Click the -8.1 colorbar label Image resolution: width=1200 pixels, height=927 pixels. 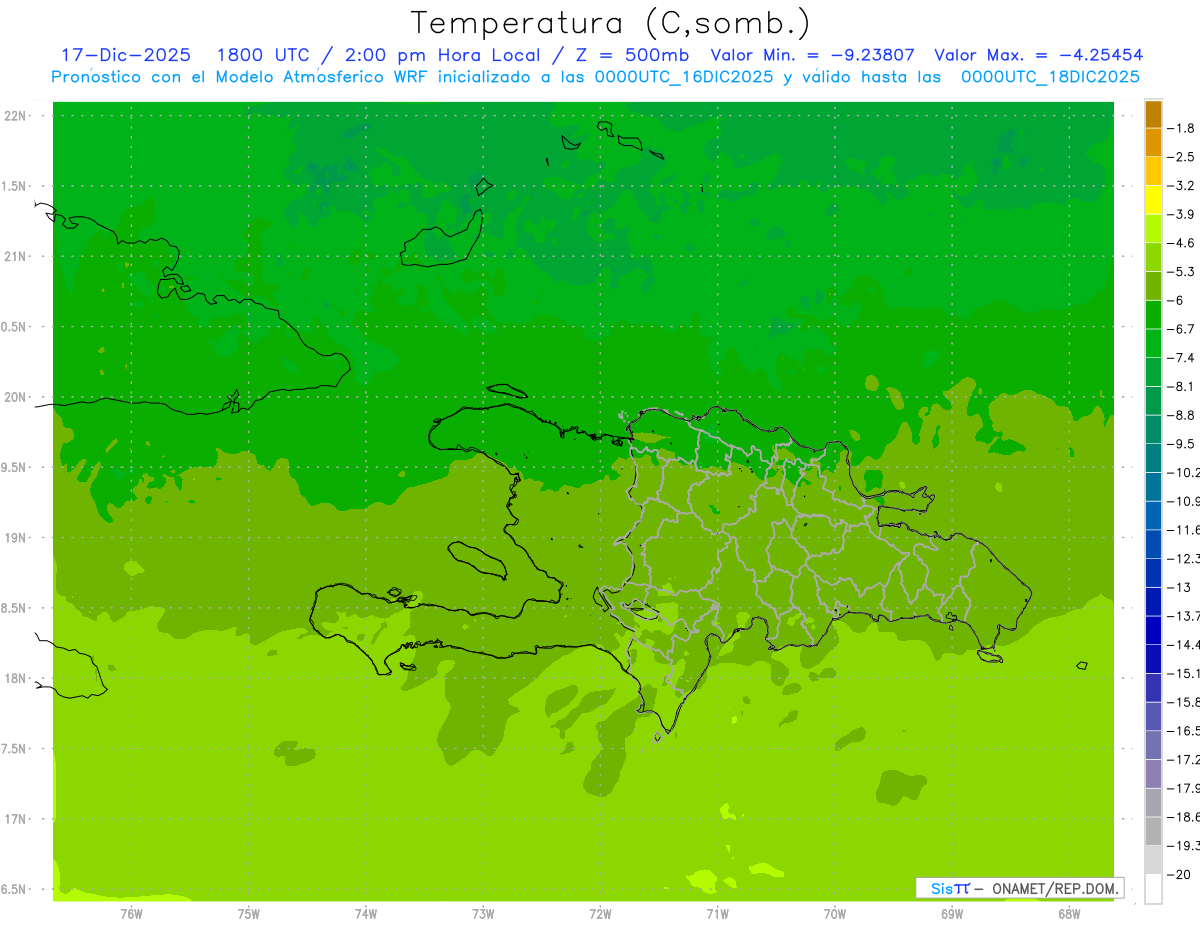coord(1181,386)
